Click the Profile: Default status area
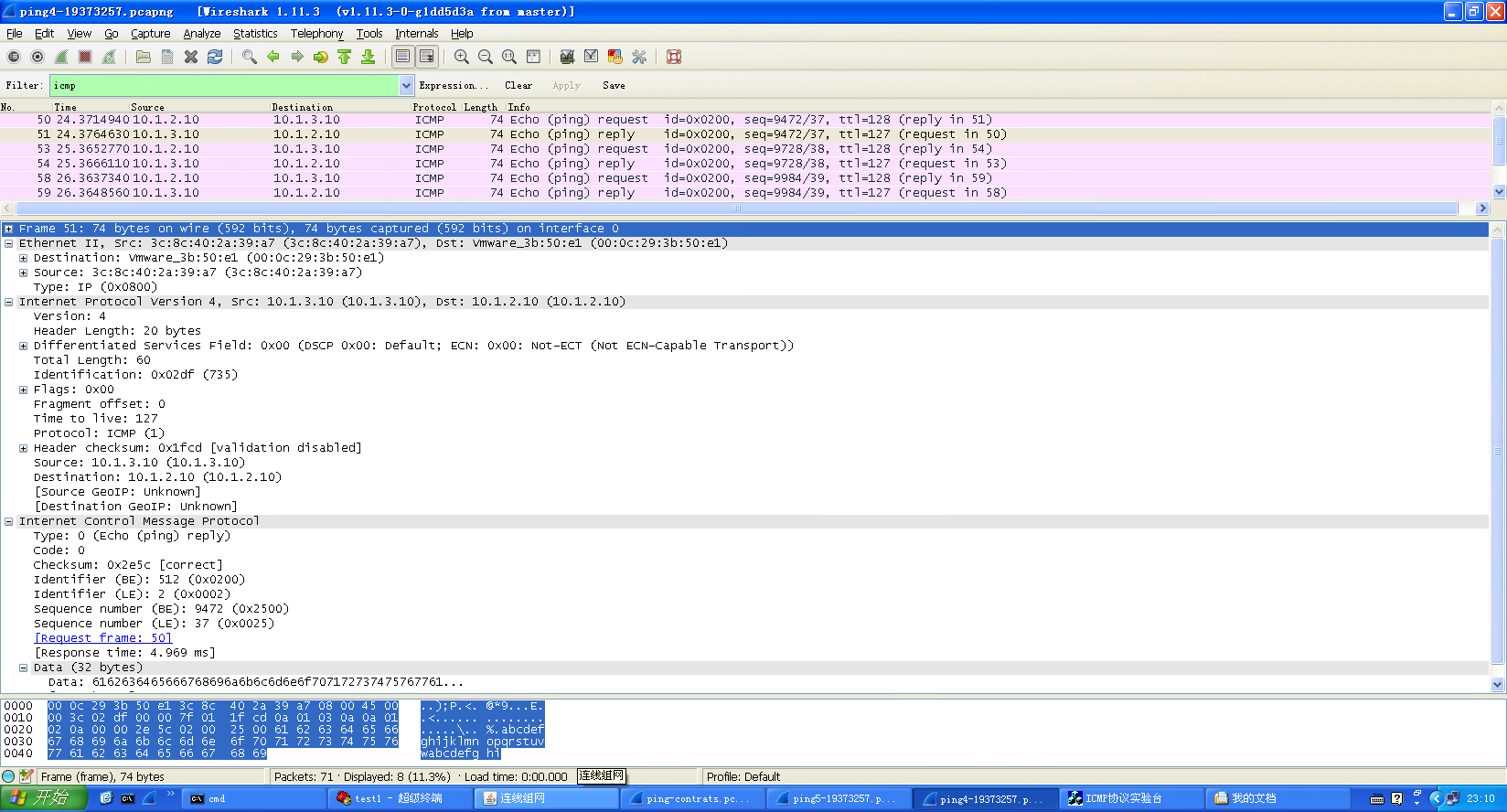 click(x=743, y=776)
